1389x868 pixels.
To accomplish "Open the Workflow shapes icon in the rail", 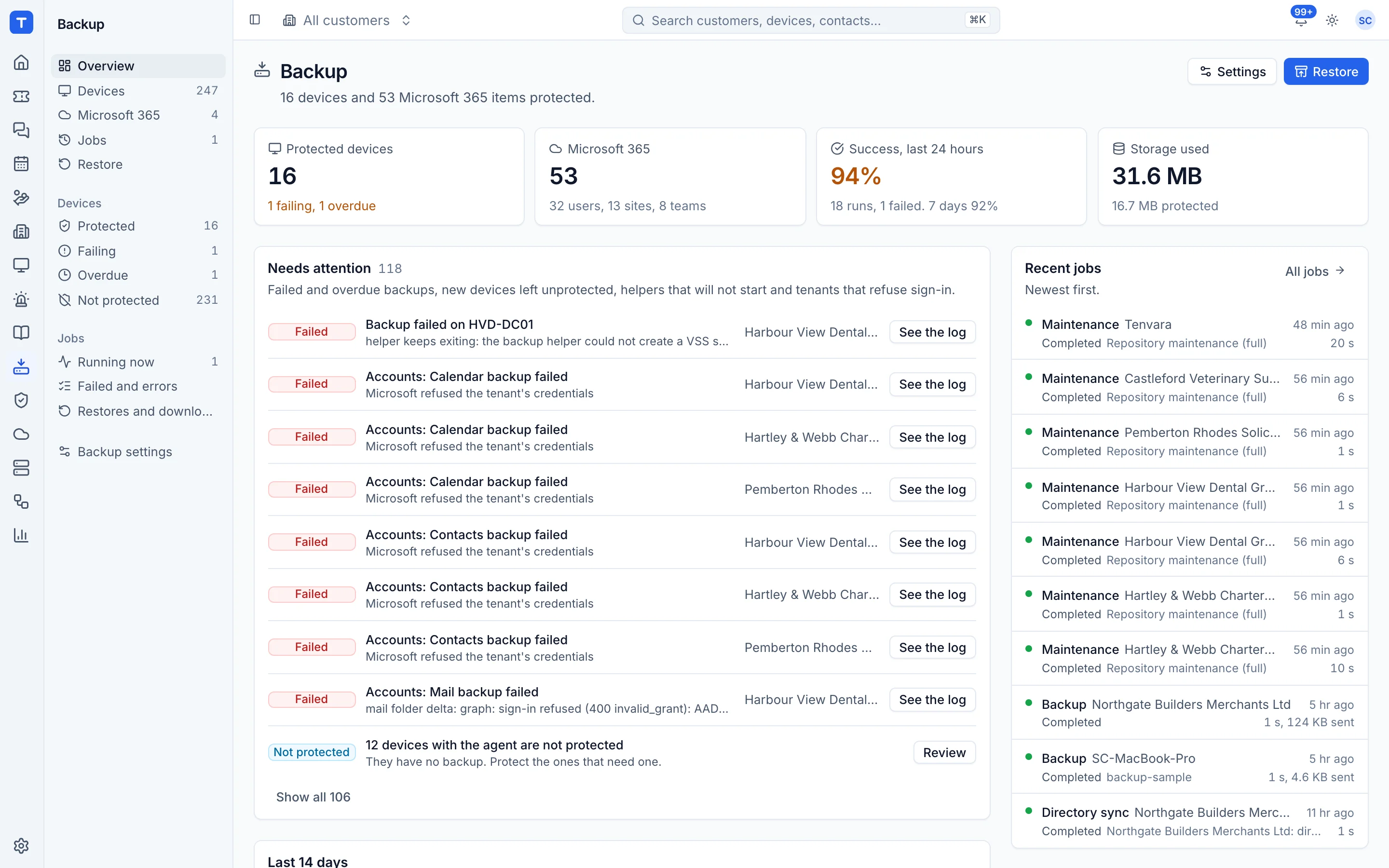I will click(21, 502).
